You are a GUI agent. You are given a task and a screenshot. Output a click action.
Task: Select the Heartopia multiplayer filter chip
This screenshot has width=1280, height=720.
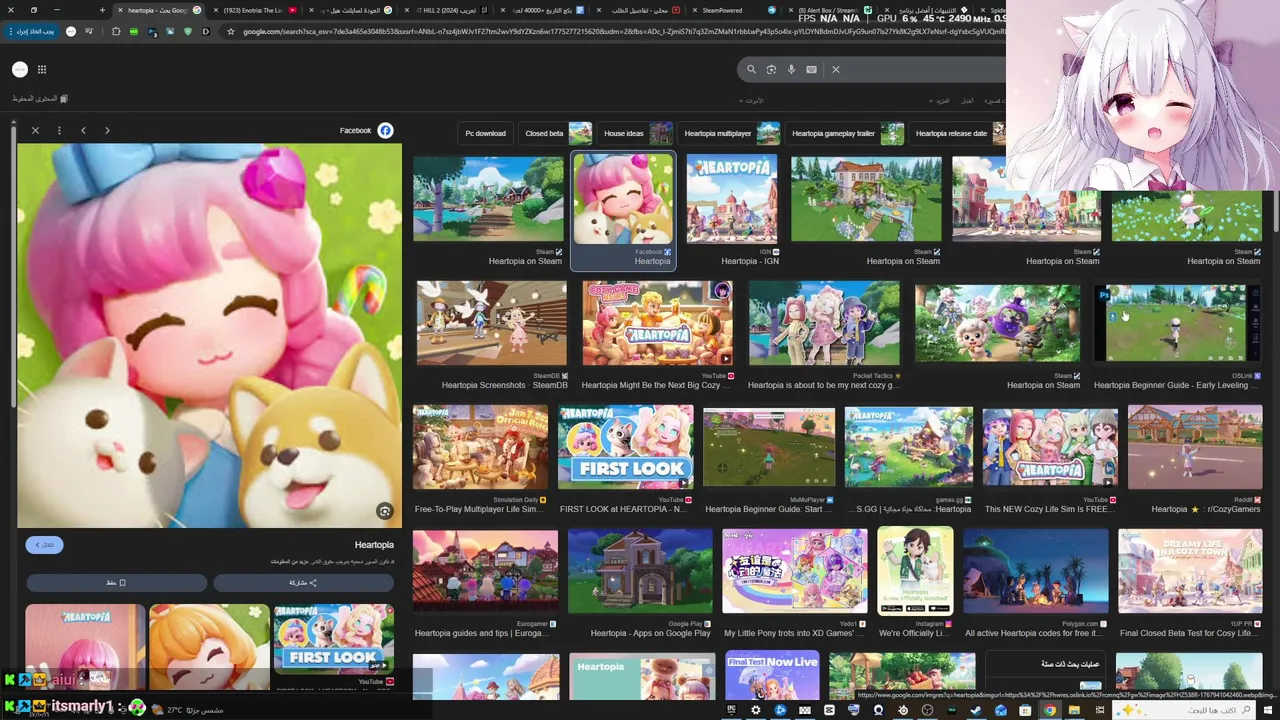coord(730,133)
